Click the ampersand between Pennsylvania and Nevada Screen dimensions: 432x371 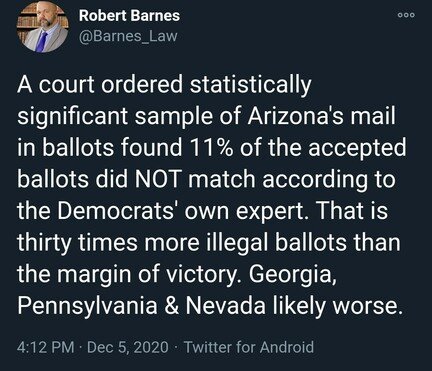tap(171, 306)
